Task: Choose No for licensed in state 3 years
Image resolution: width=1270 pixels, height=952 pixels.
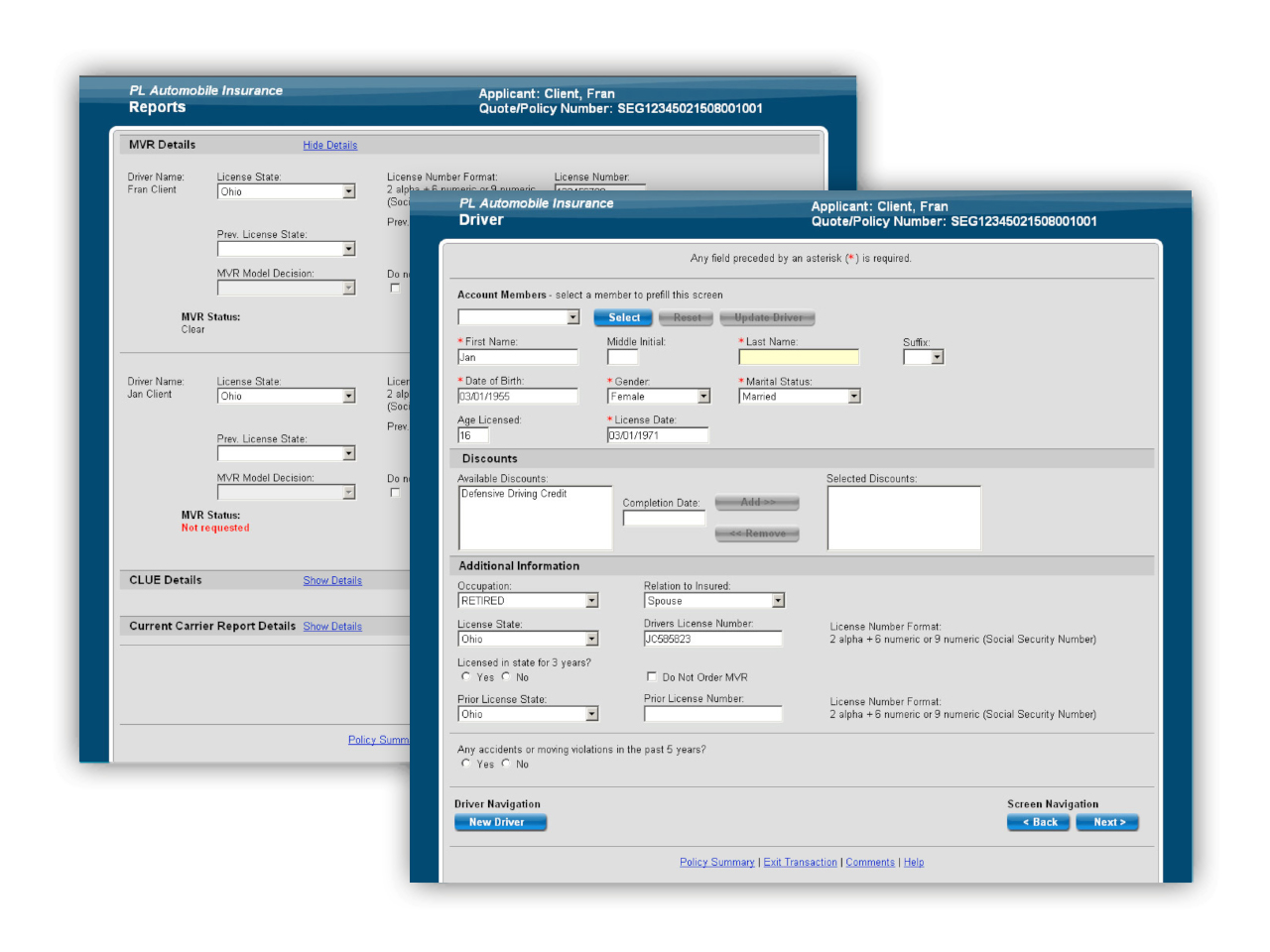Action: (x=506, y=677)
